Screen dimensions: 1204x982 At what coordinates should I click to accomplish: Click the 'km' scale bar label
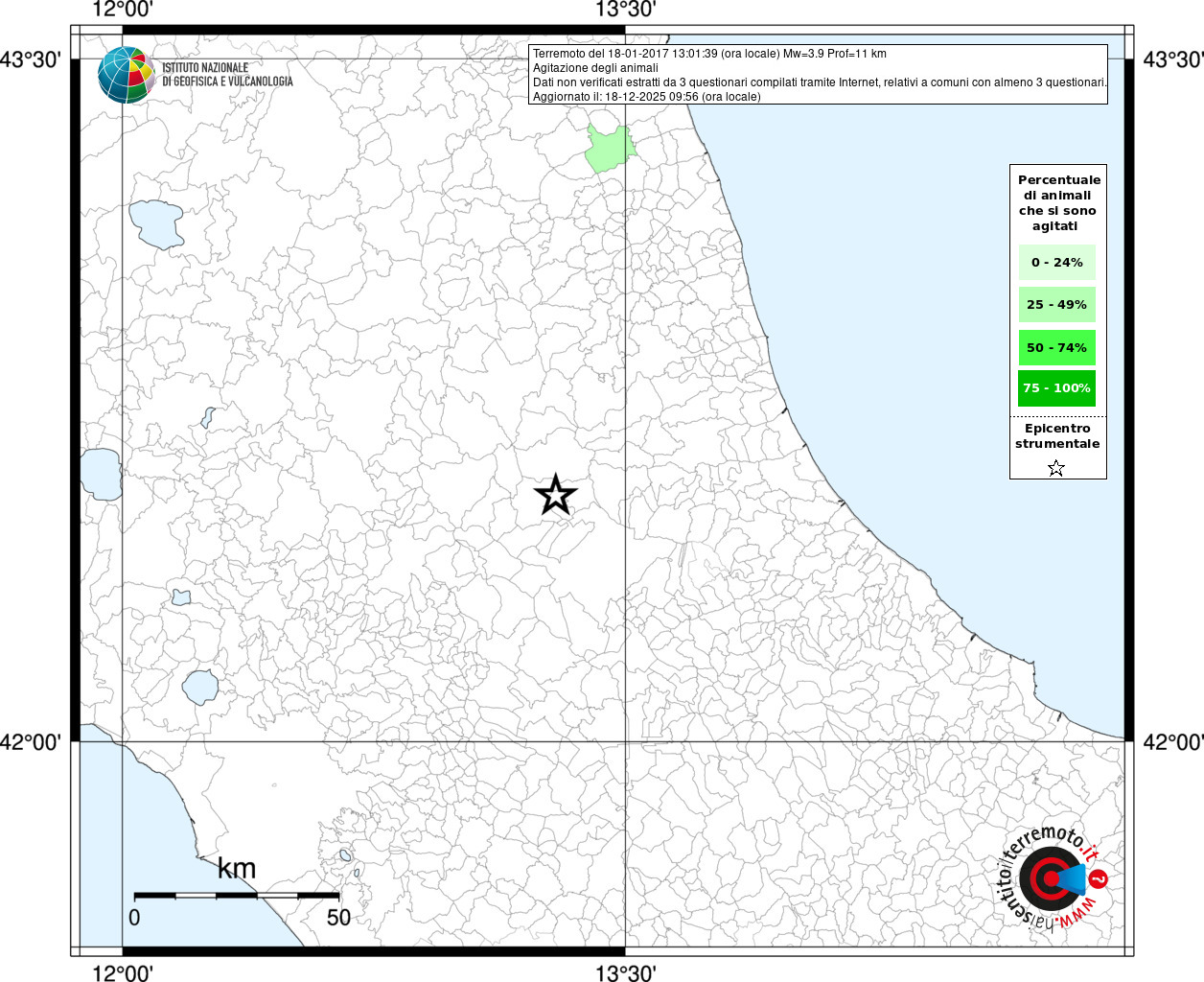pyautogui.click(x=236, y=868)
